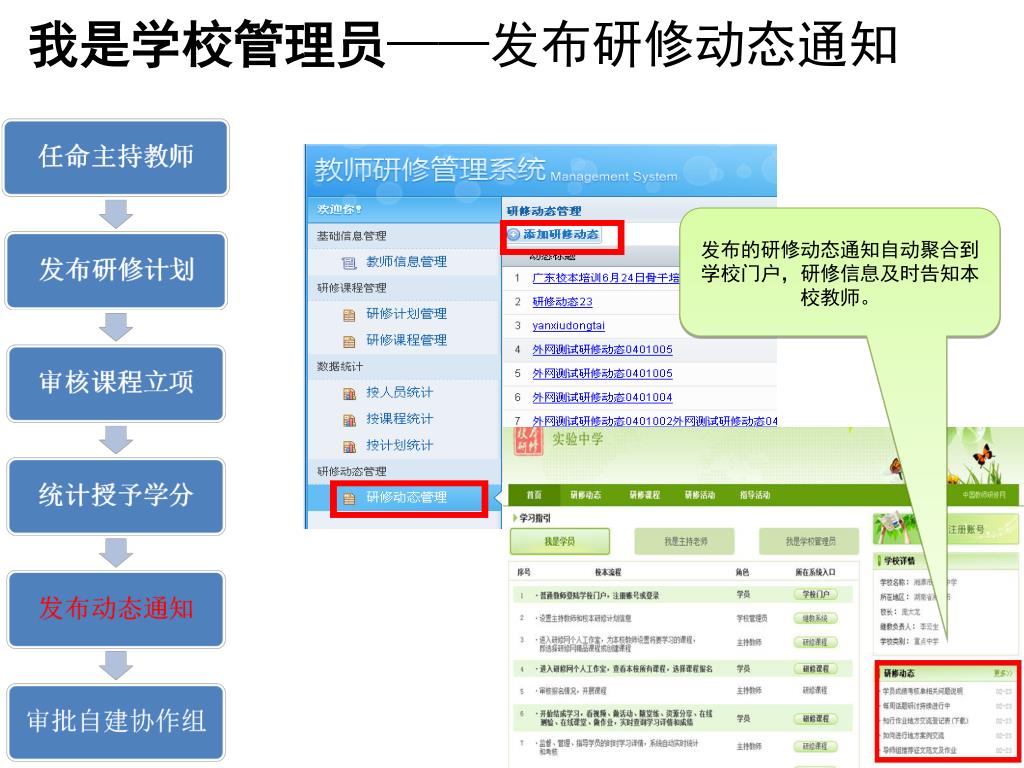This screenshot has width=1024, height=768.
Task: Select 按计划统计 under 数据统计
Action: coord(399,445)
